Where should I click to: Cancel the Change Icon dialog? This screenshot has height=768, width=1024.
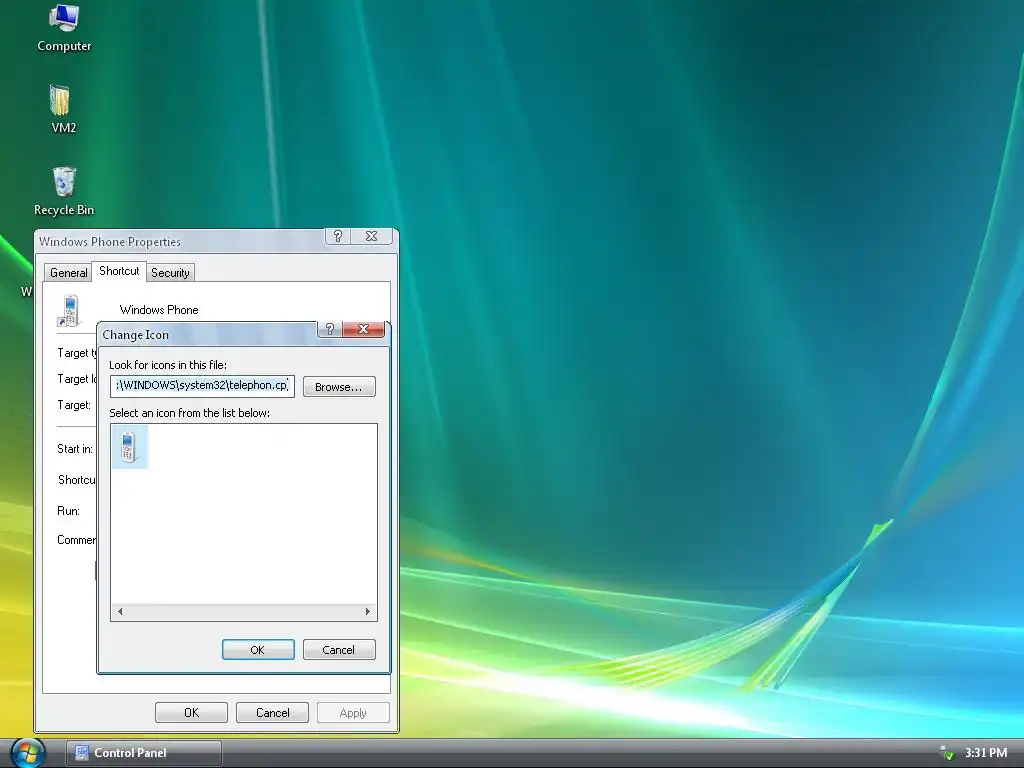[339, 649]
